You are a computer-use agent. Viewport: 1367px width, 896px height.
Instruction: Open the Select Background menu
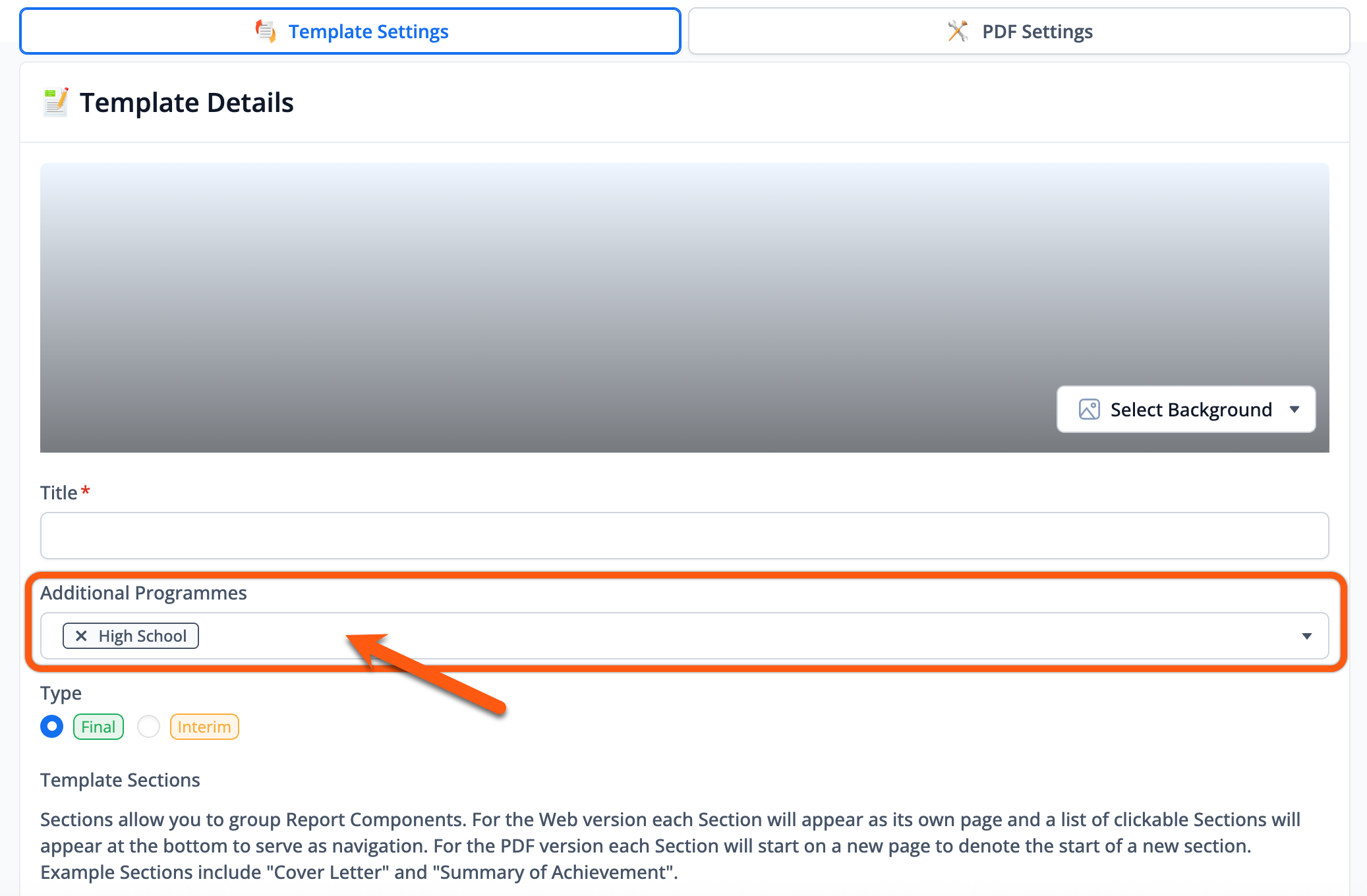(1185, 409)
